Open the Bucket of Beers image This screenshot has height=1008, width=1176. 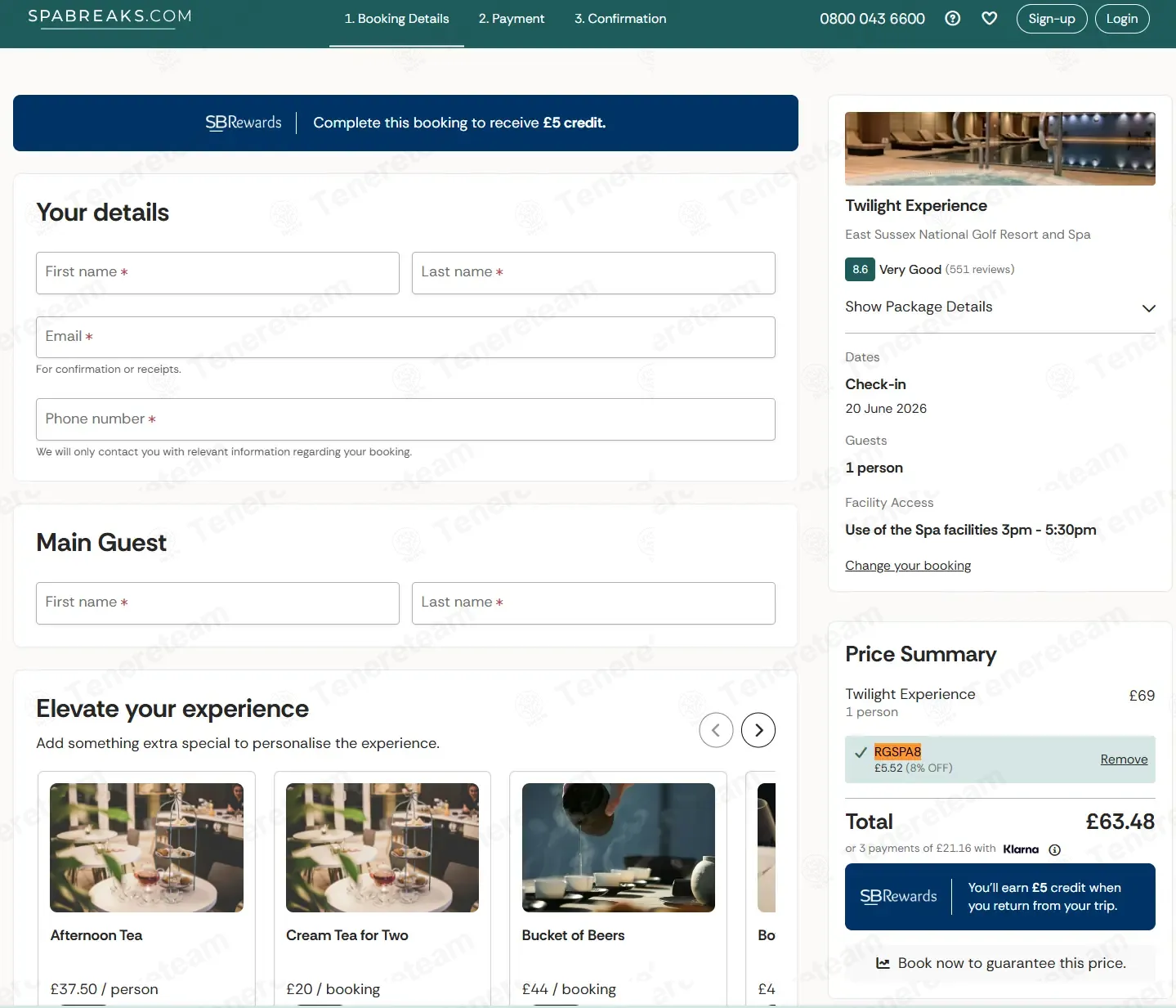619,848
